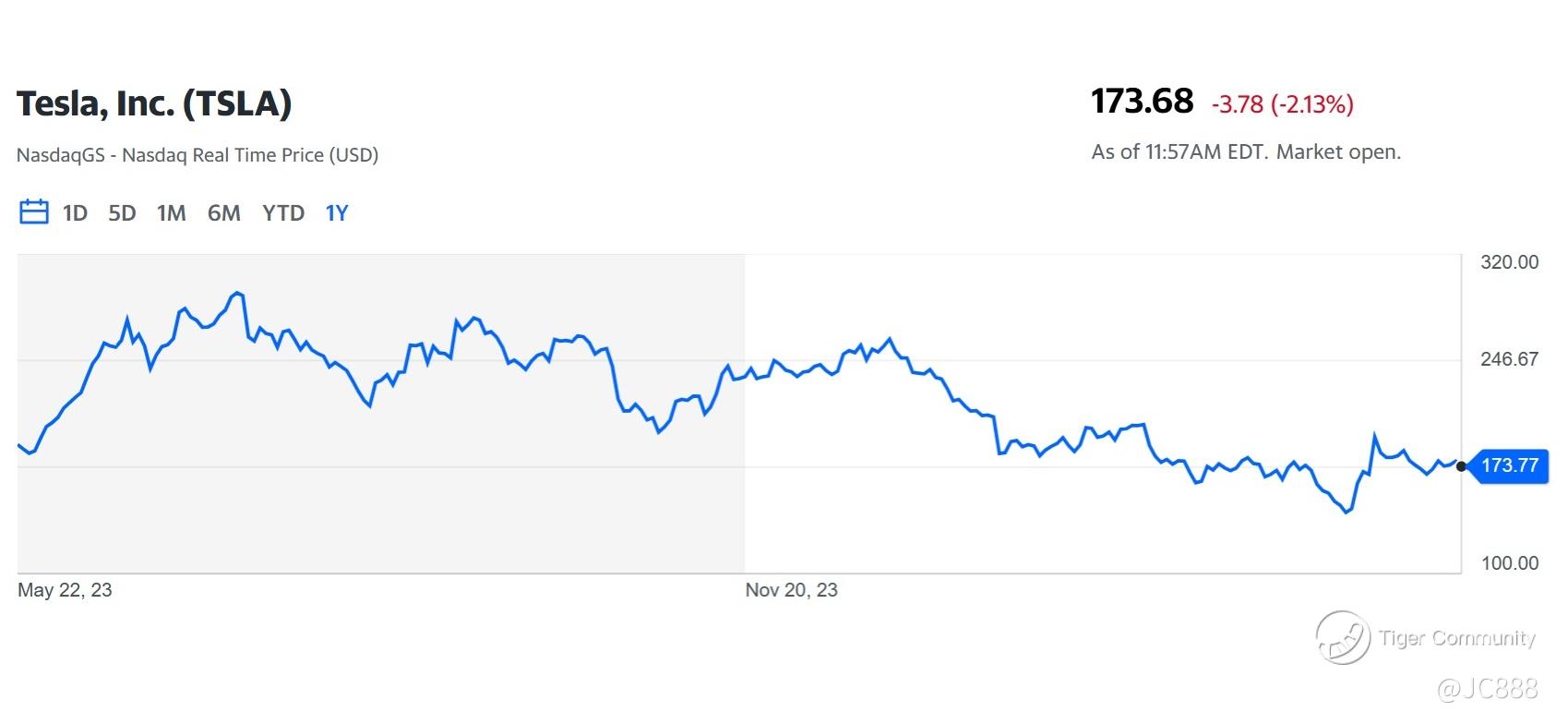Viewport: 1568px width, 724px height.
Task: Click the -3.78 (-2.13%) change value
Action: click(1282, 104)
